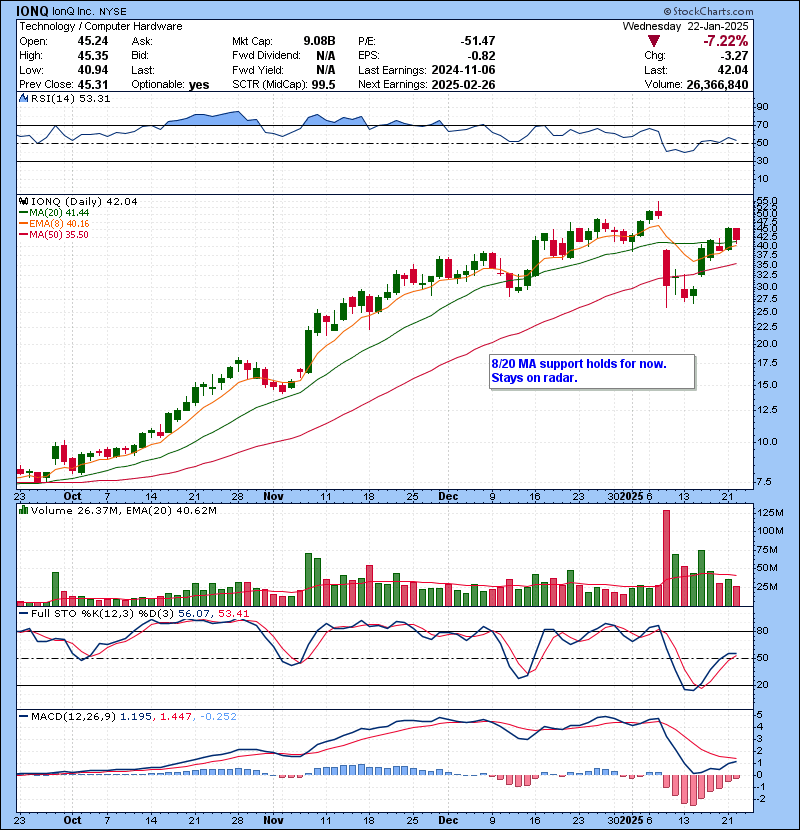The width and height of the screenshot is (800, 830).
Task: Click the volume bars icon beside Volume label
Action: click(x=23, y=510)
